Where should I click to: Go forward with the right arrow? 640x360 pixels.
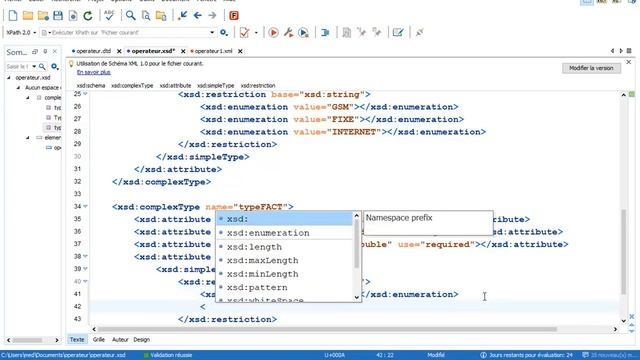[212, 16]
